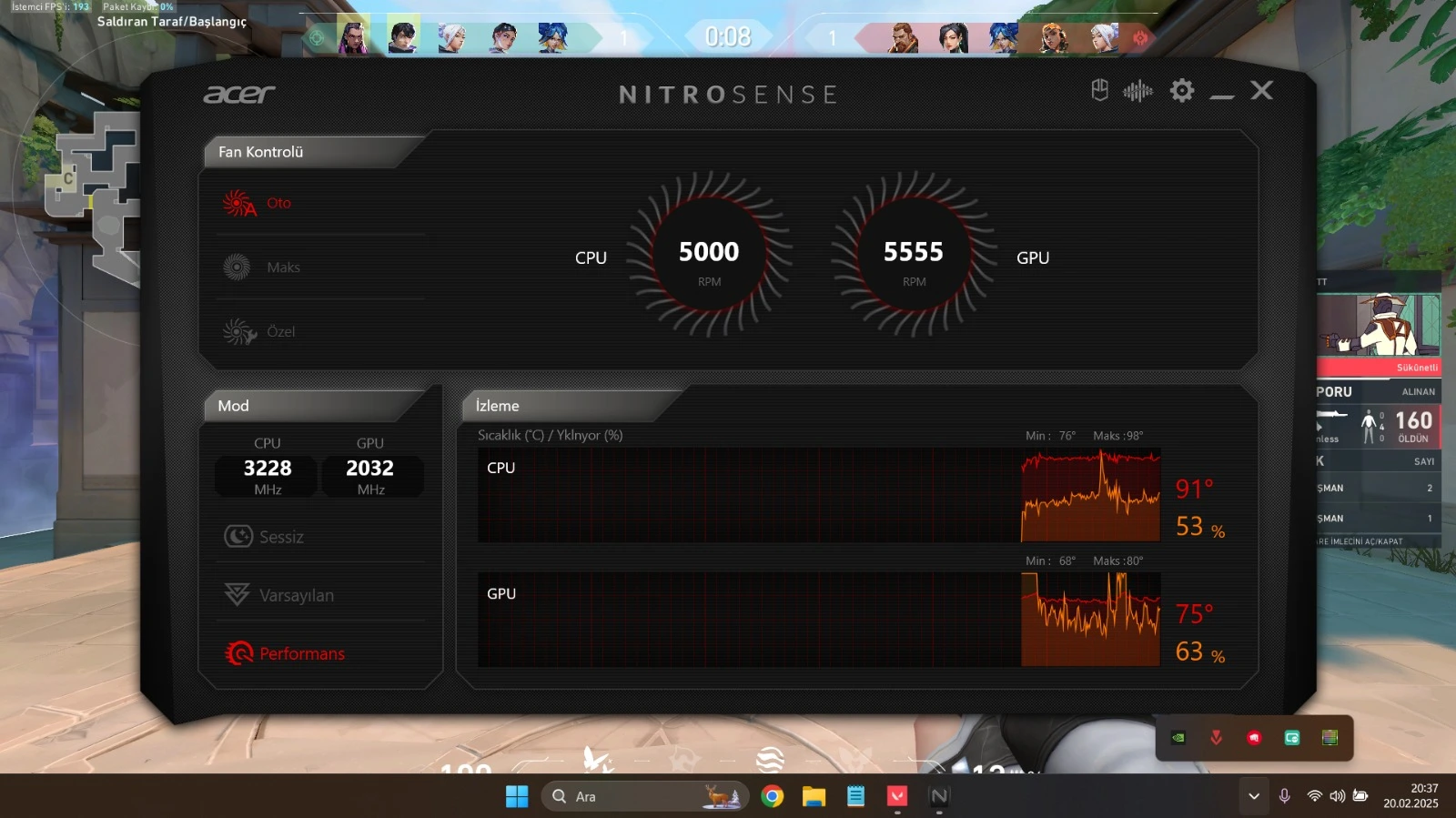Close the NitroSense window
The height and width of the screenshot is (818, 1456).
pos(1262,90)
